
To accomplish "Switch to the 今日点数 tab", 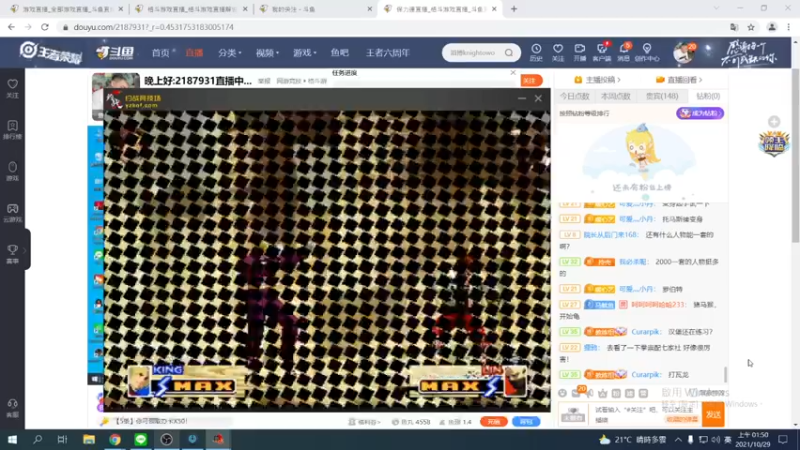I will (574, 96).
